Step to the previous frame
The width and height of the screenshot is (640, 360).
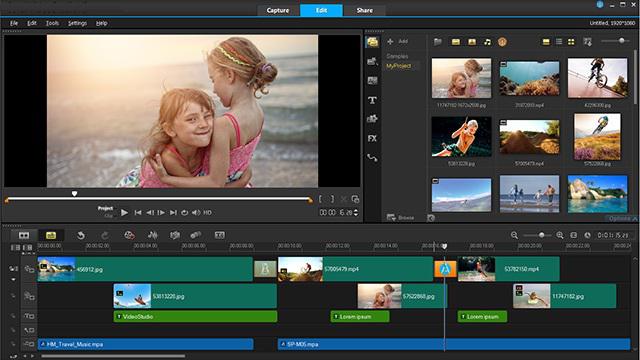point(150,213)
